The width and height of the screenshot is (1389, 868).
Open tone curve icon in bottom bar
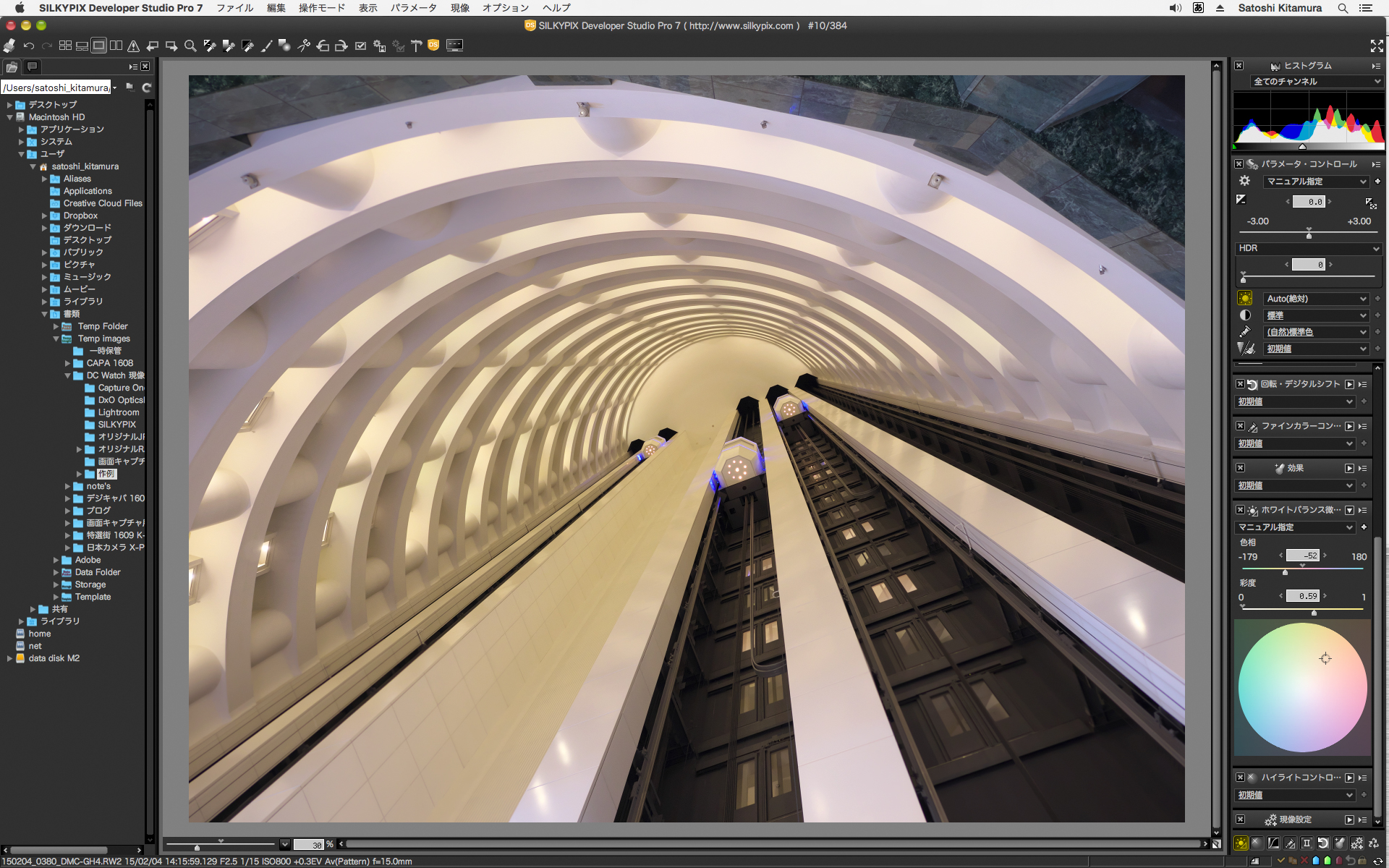point(1273,843)
